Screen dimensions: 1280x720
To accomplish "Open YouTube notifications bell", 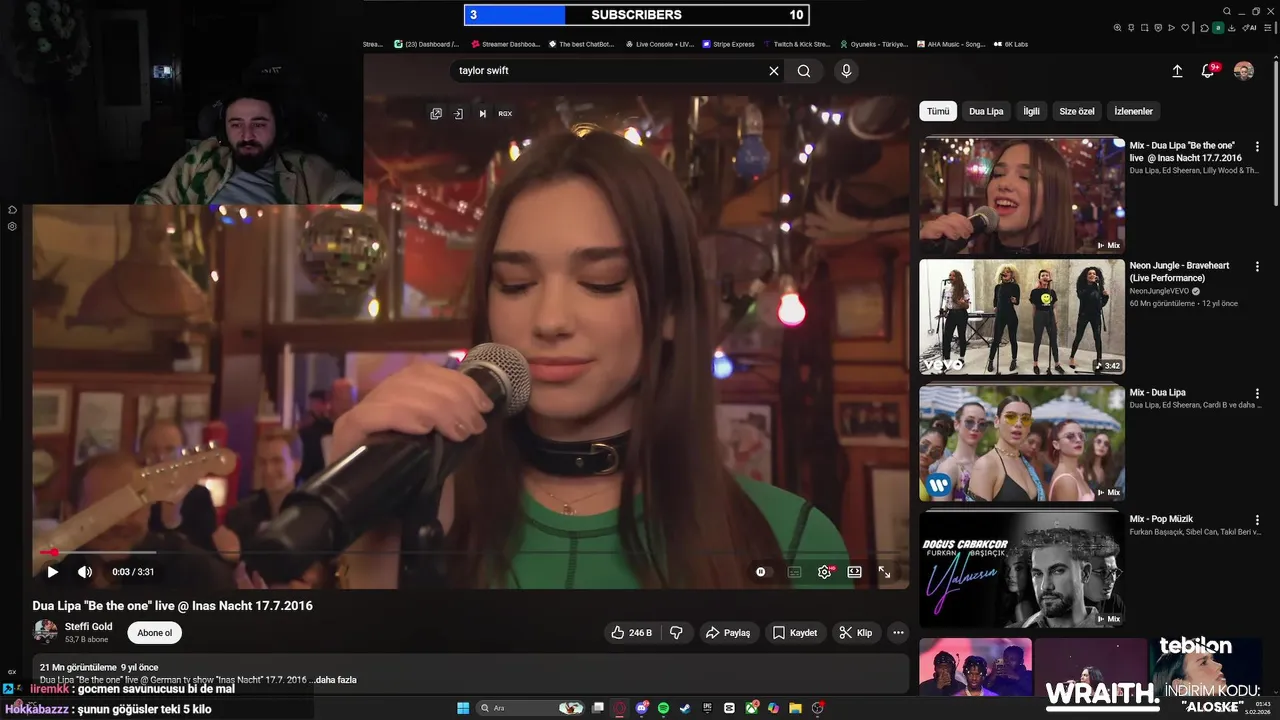I will pyautogui.click(x=1209, y=71).
